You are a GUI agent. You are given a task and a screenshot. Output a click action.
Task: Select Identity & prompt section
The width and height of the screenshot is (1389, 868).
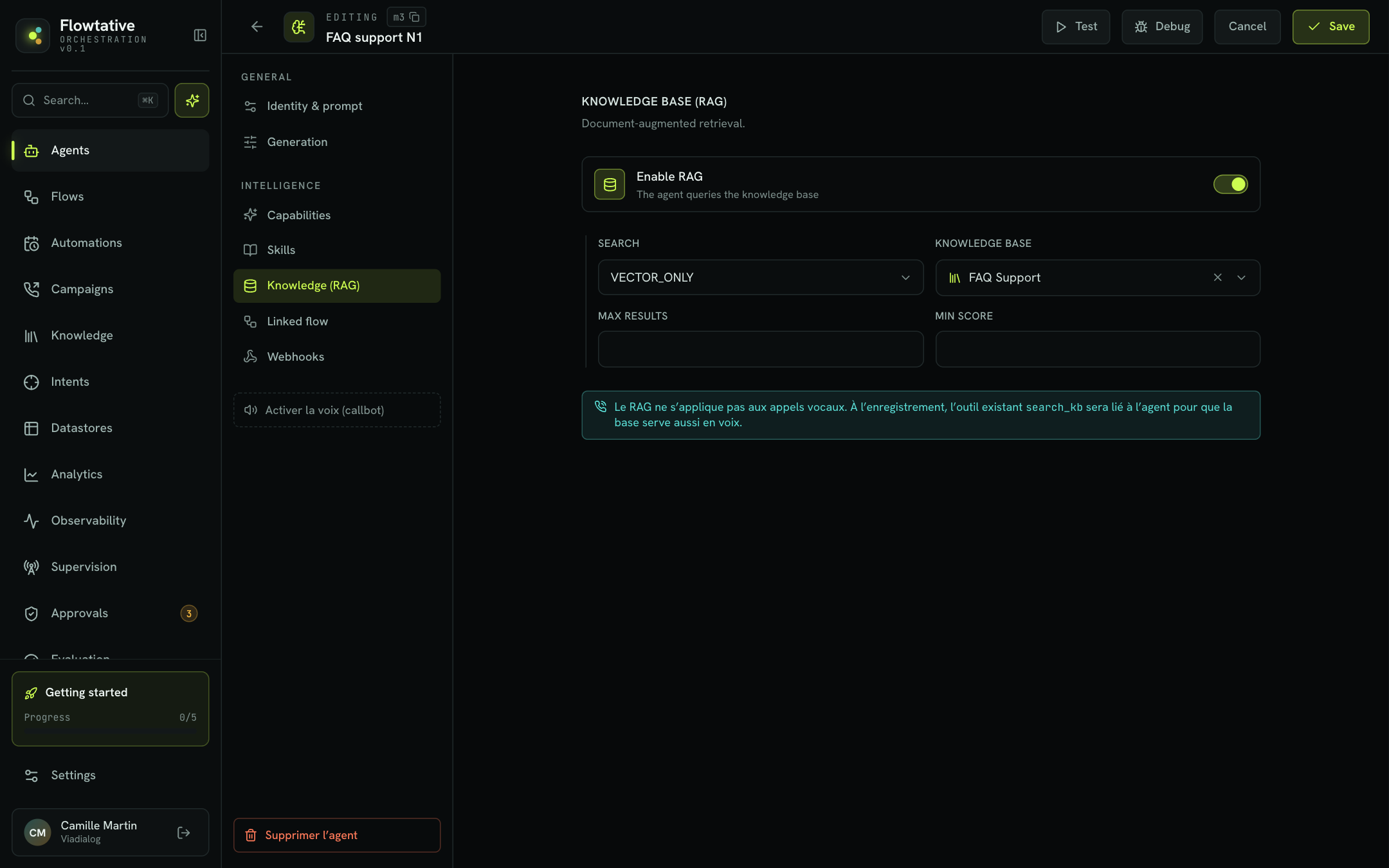pos(337,106)
